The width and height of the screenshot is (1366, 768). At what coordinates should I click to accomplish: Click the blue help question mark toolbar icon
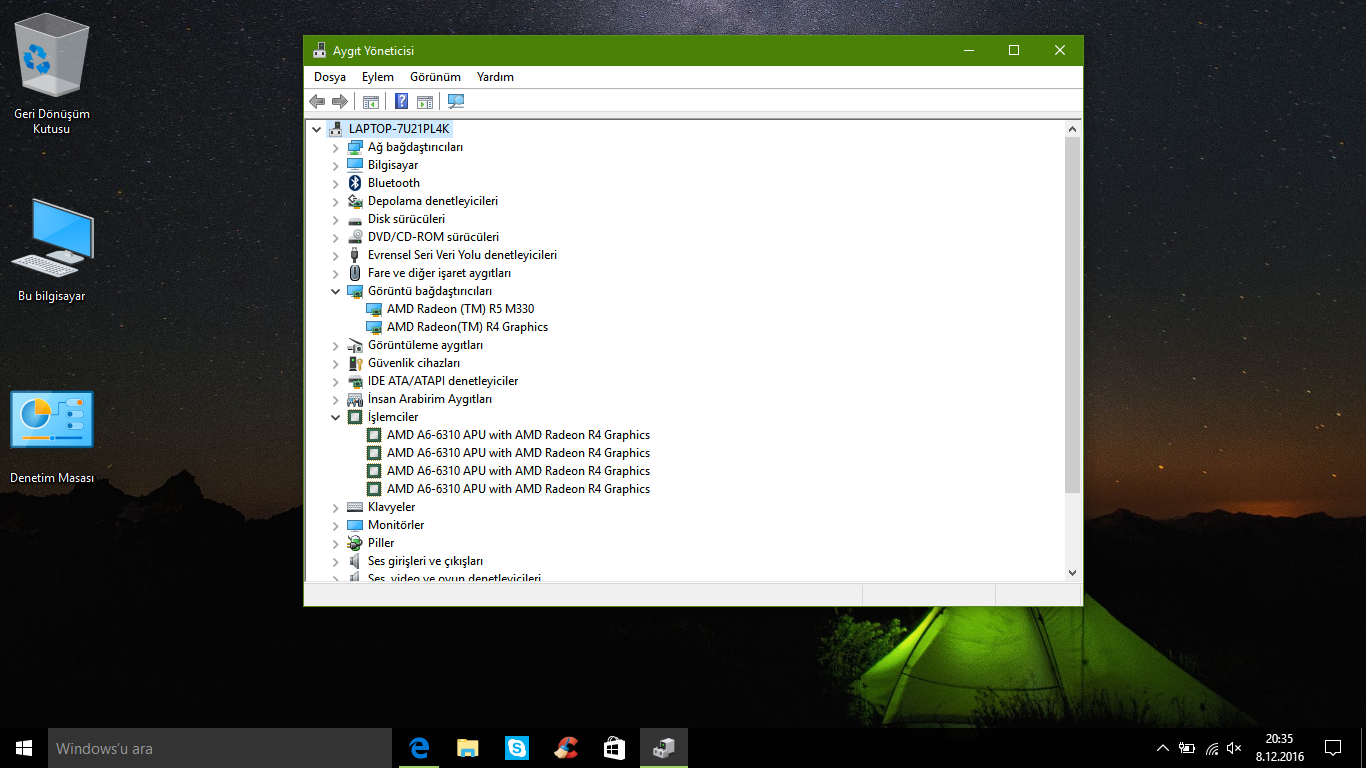click(401, 101)
